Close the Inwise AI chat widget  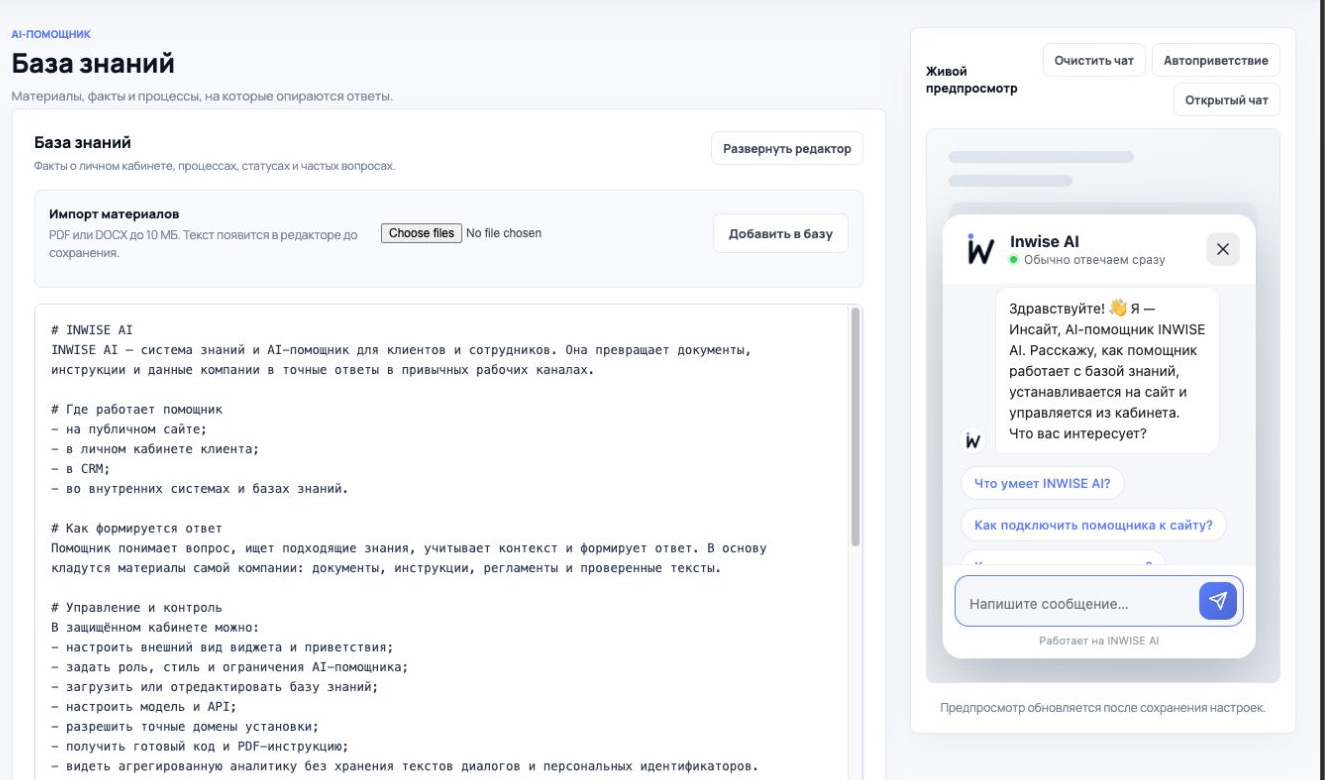(x=1222, y=249)
